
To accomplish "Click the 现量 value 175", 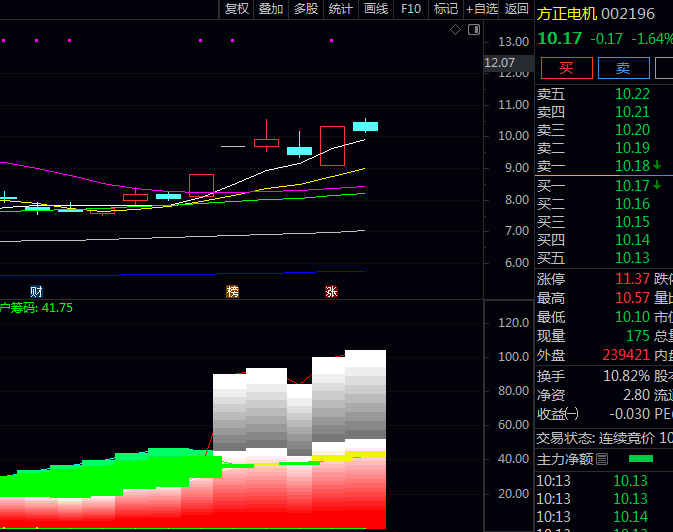I will 638,336.
